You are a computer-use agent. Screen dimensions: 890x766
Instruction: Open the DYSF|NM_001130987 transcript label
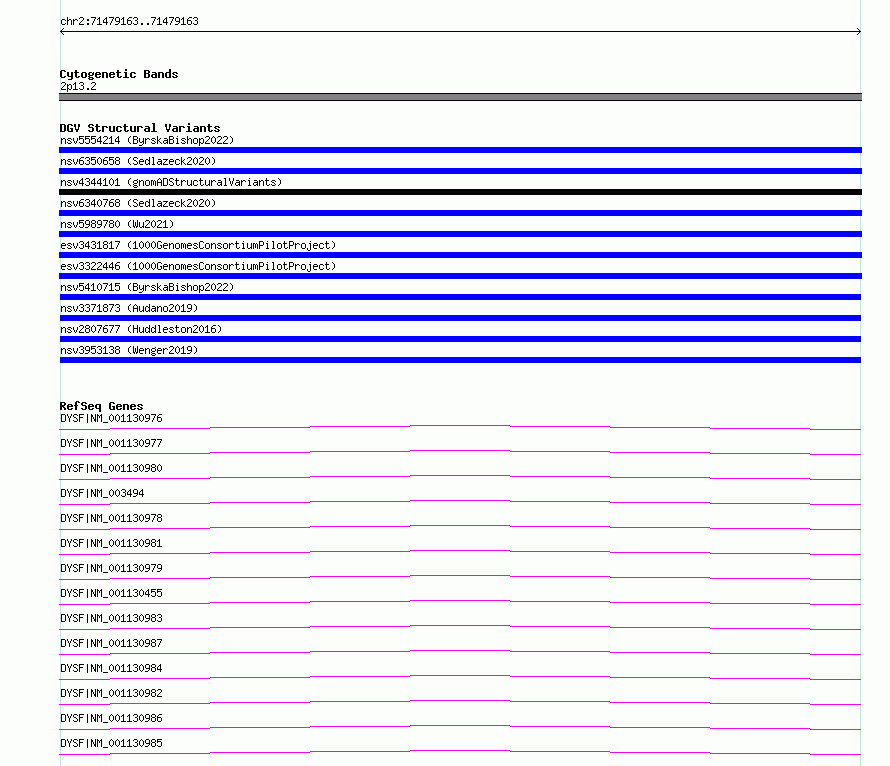pos(111,643)
